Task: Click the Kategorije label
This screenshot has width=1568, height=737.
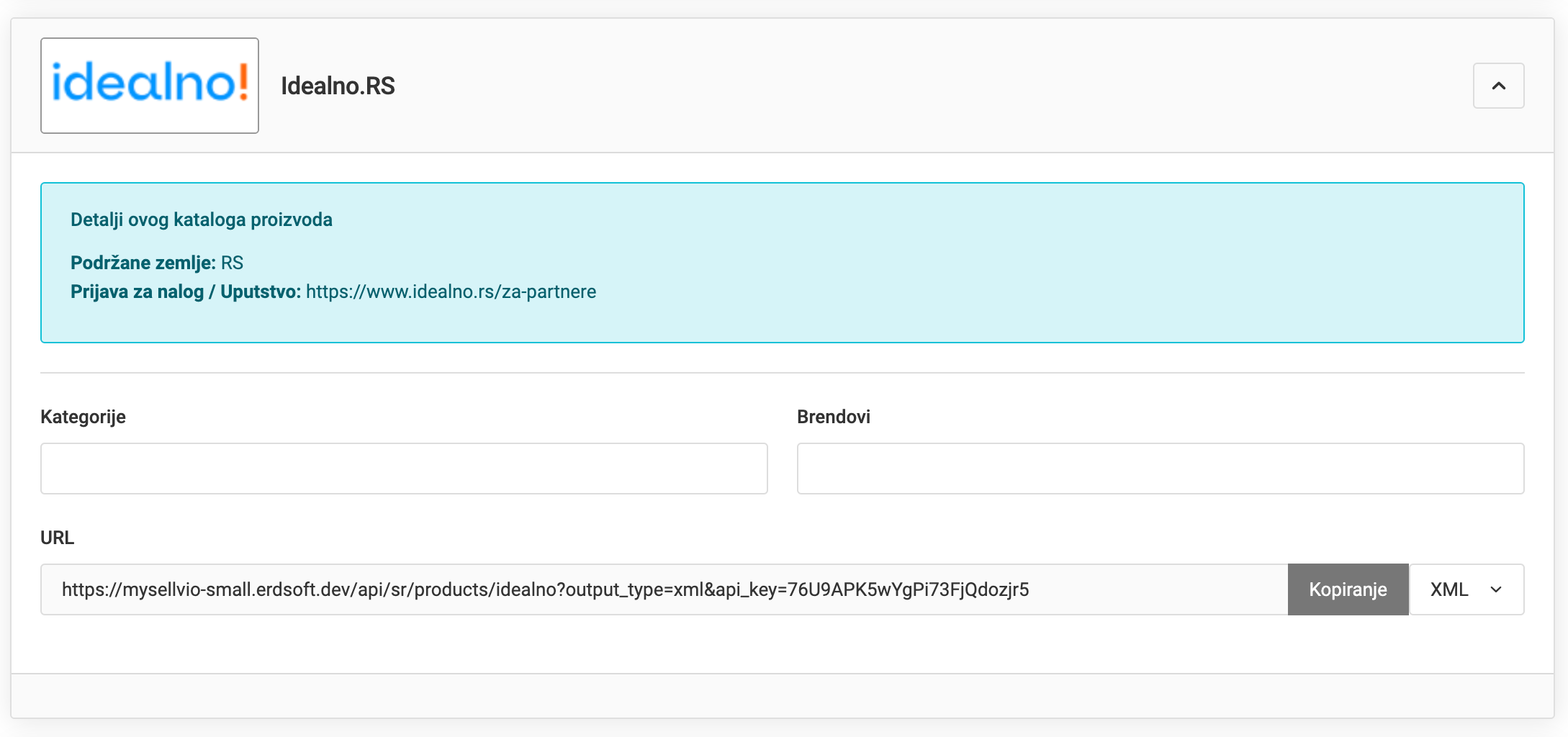Action: tap(83, 416)
